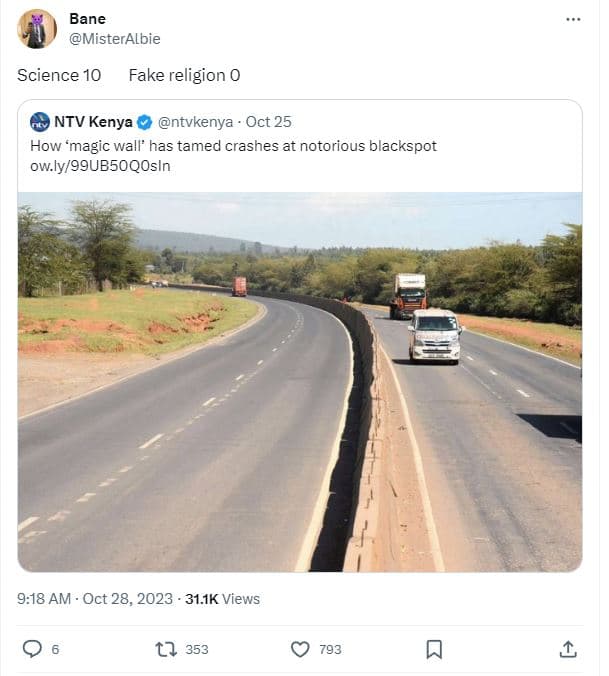Image resolution: width=609 pixels, height=676 pixels.
Task: Open the NTV Kenya account name
Action: [93, 122]
